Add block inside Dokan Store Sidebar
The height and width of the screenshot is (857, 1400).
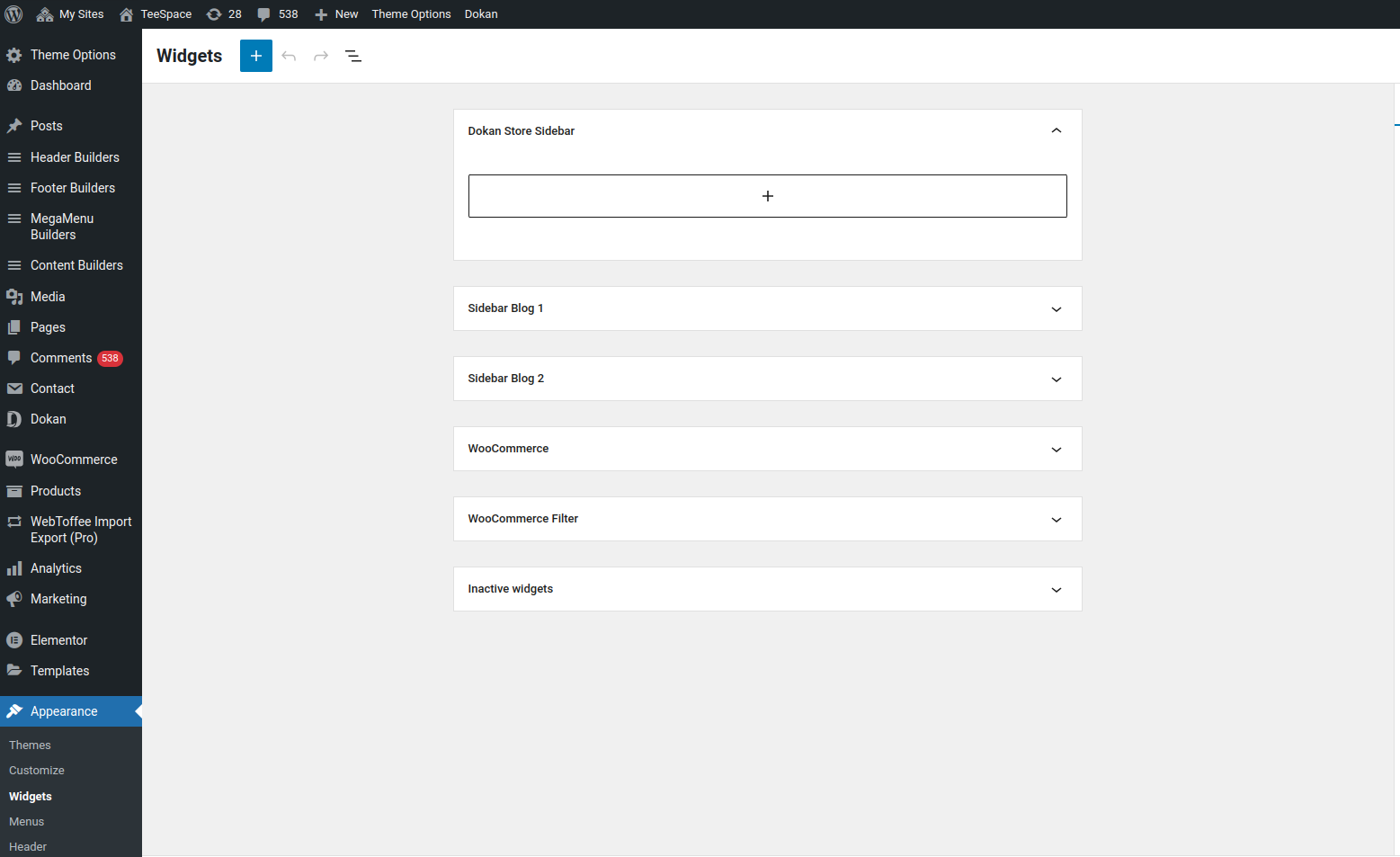[768, 196]
